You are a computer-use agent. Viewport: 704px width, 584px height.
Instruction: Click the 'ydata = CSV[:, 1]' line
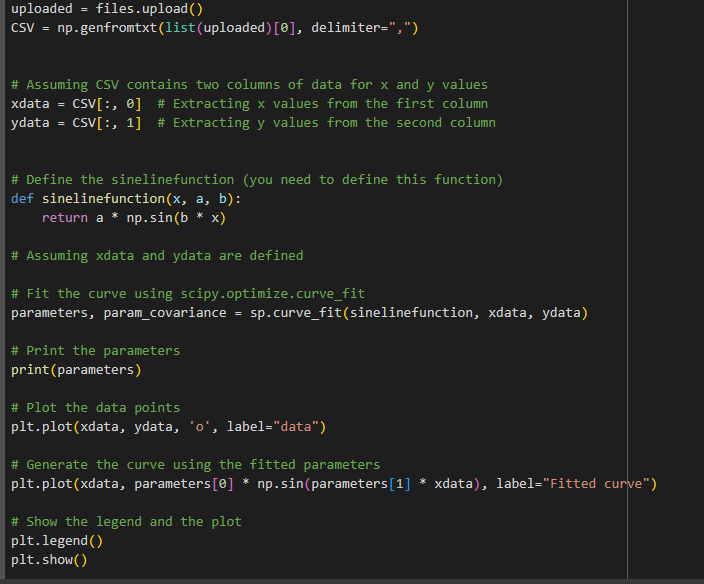tap(76, 123)
